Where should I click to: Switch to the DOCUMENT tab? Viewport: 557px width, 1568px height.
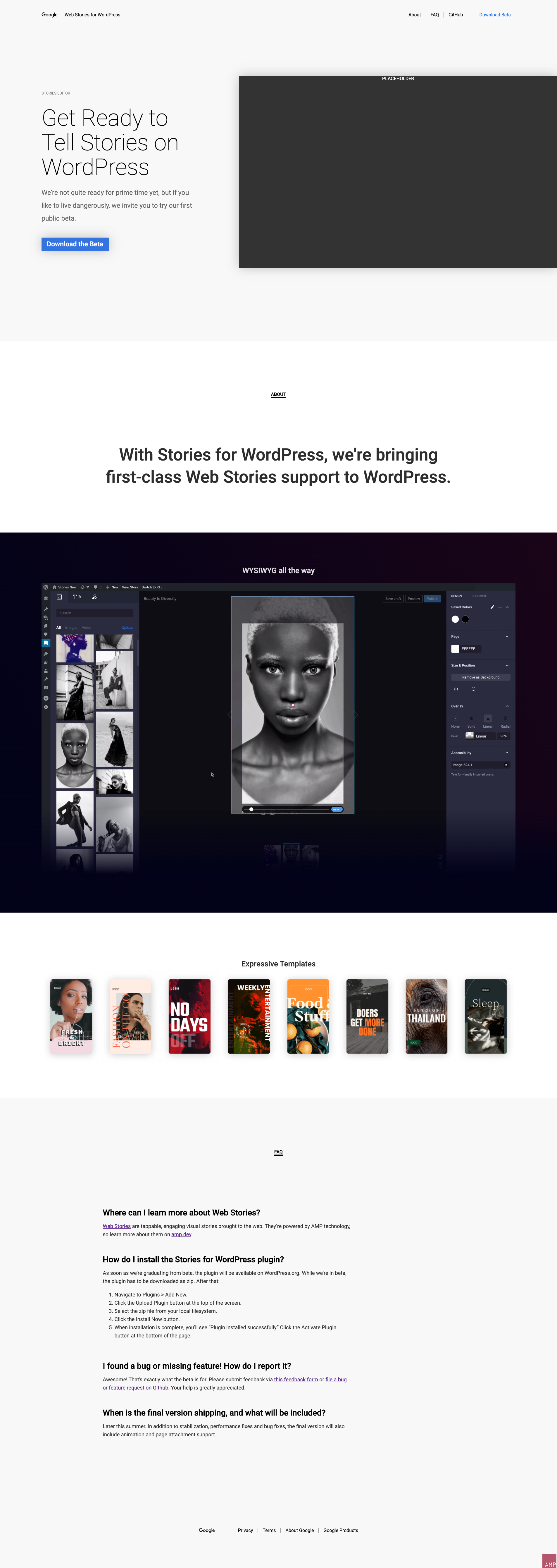click(x=479, y=596)
